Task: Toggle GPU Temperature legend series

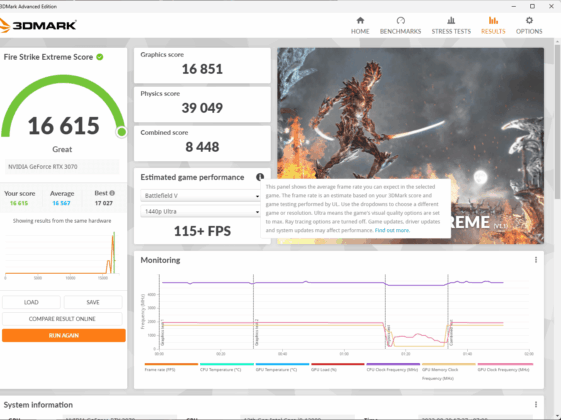Action: [282, 367]
